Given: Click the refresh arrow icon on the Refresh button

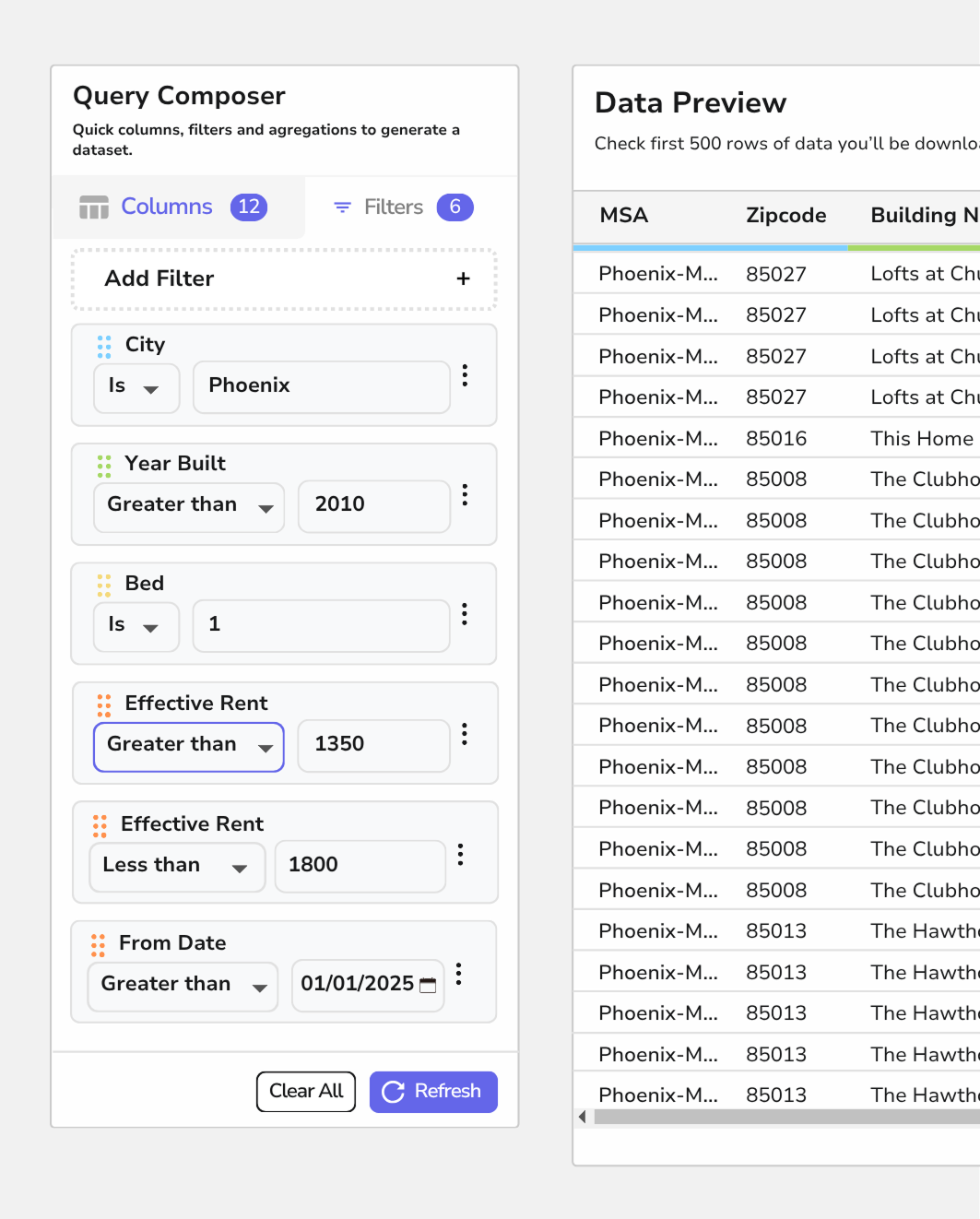Looking at the screenshot, I should click(392, 1092).
